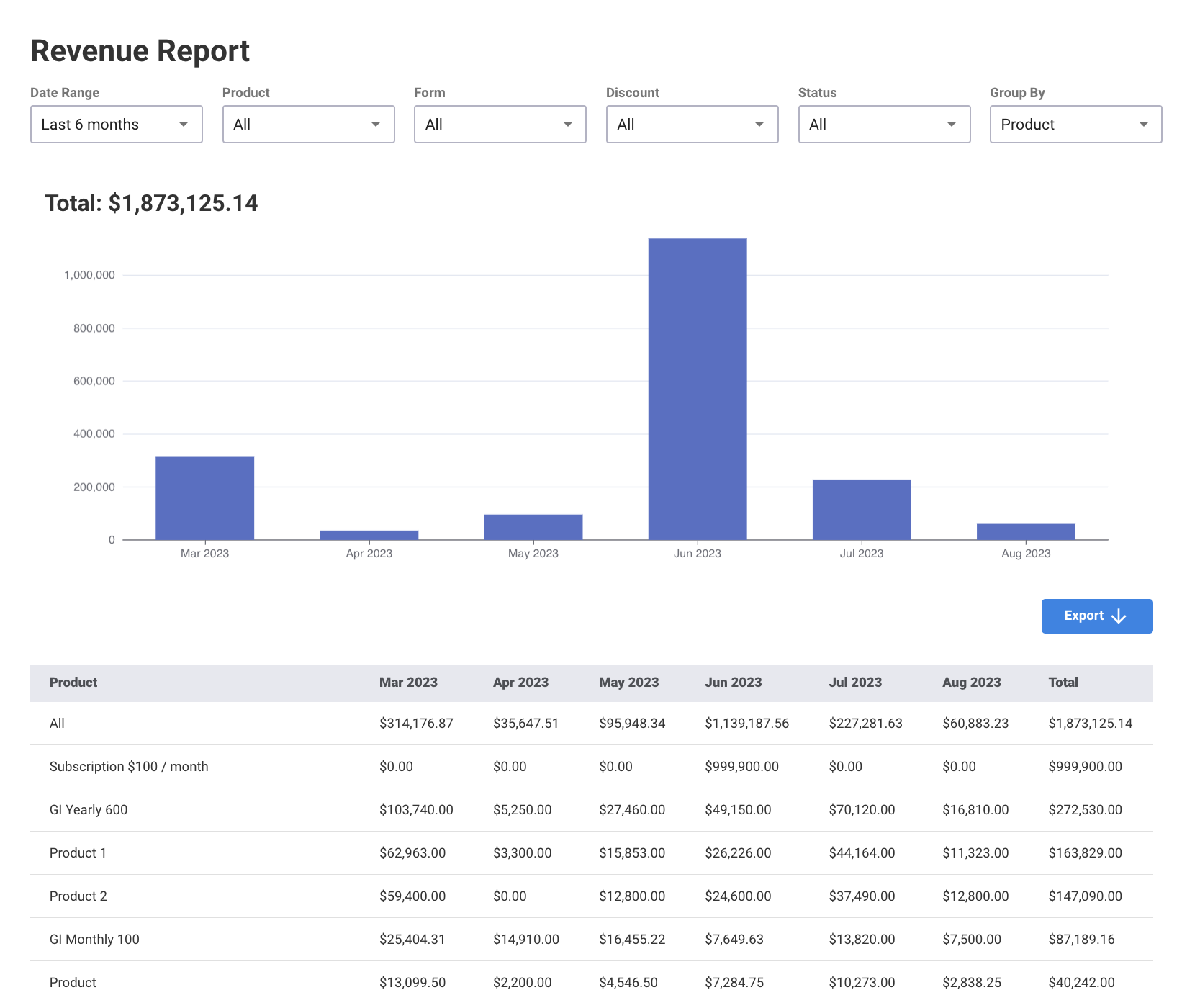The width and height of the screenshot is (1182, 1008).
Task: Click the $35,647.51 Apr cell in All row
Action: [x=525, y=724]
